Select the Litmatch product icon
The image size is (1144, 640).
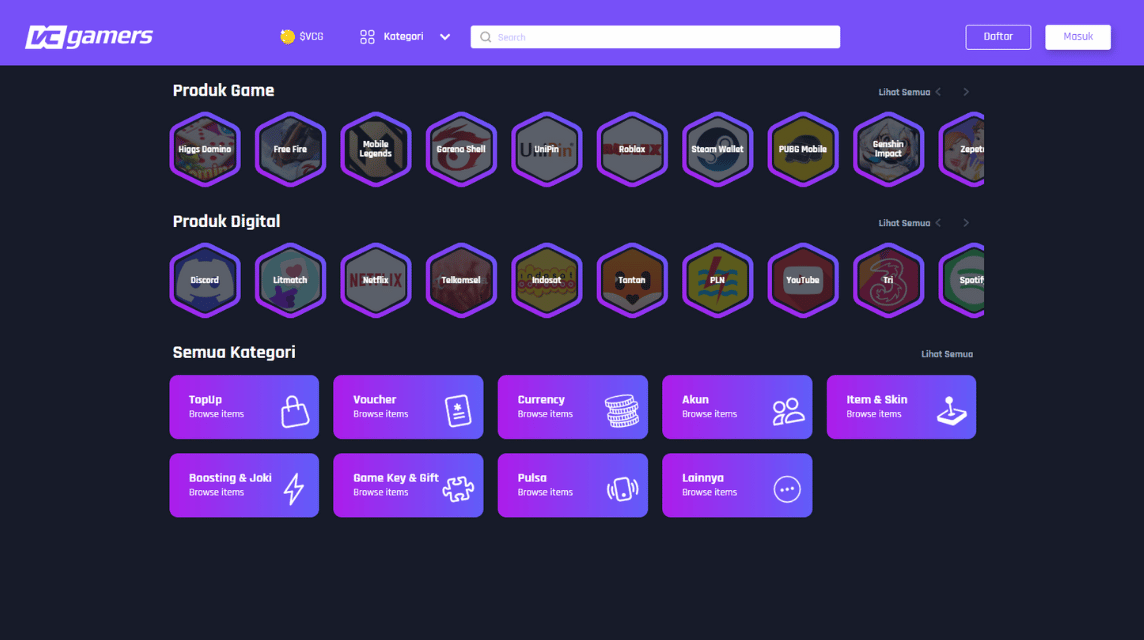tap(290, 280)
